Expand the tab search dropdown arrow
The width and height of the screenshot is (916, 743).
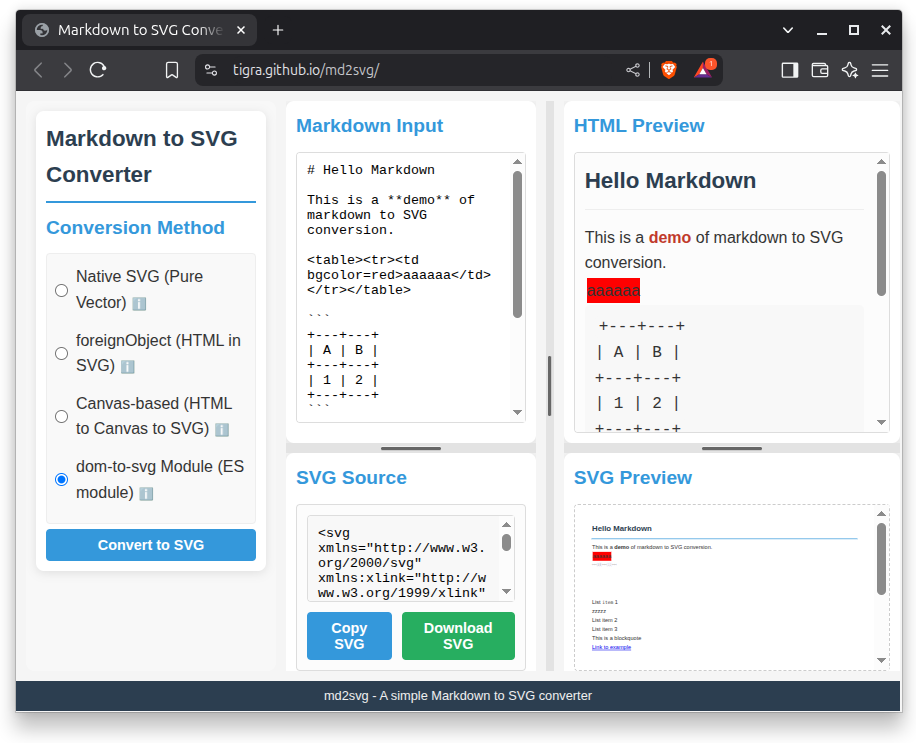point(788,30)
